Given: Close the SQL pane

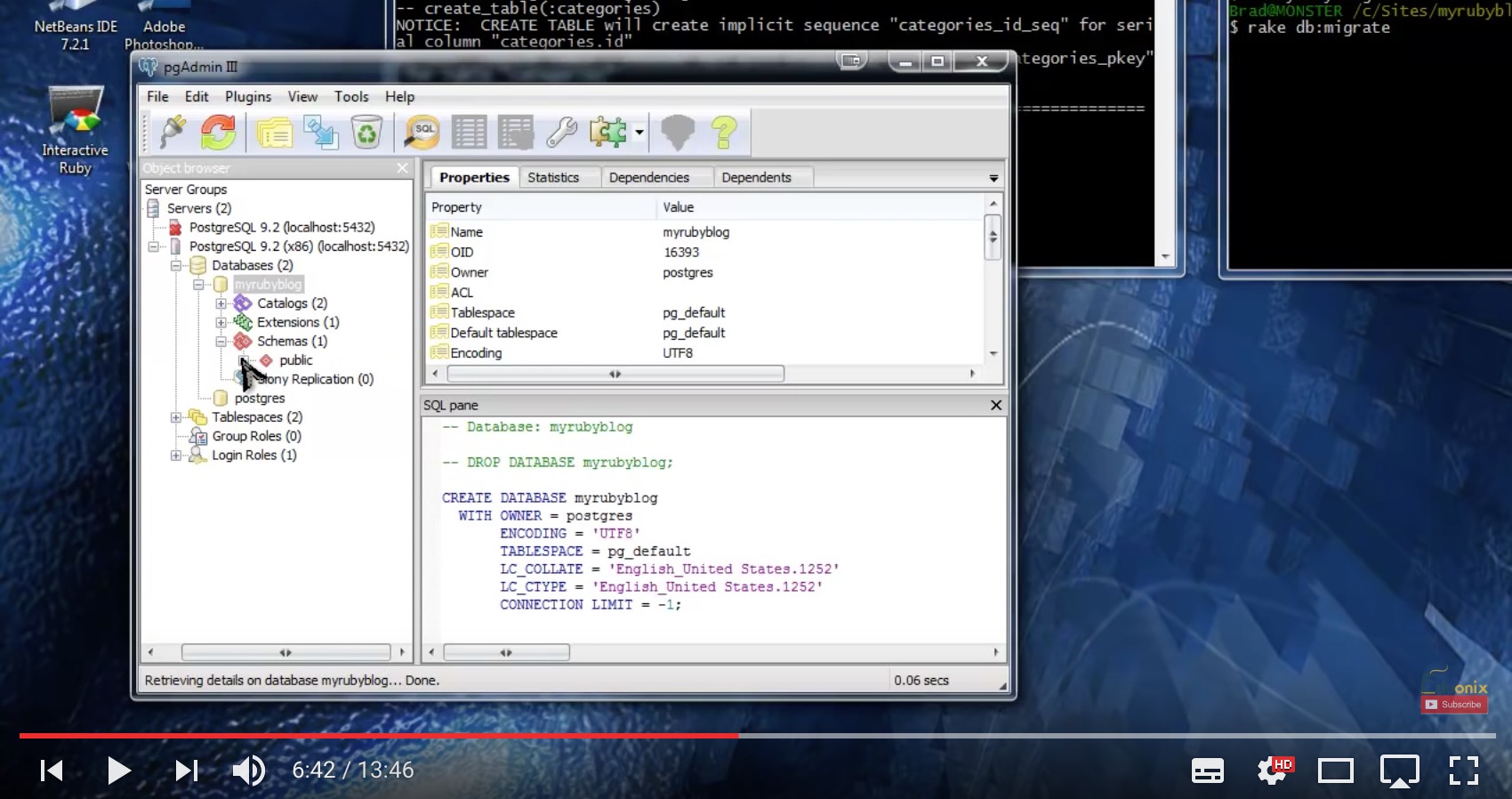Looking at the screenshot, I should pos(996,405).
